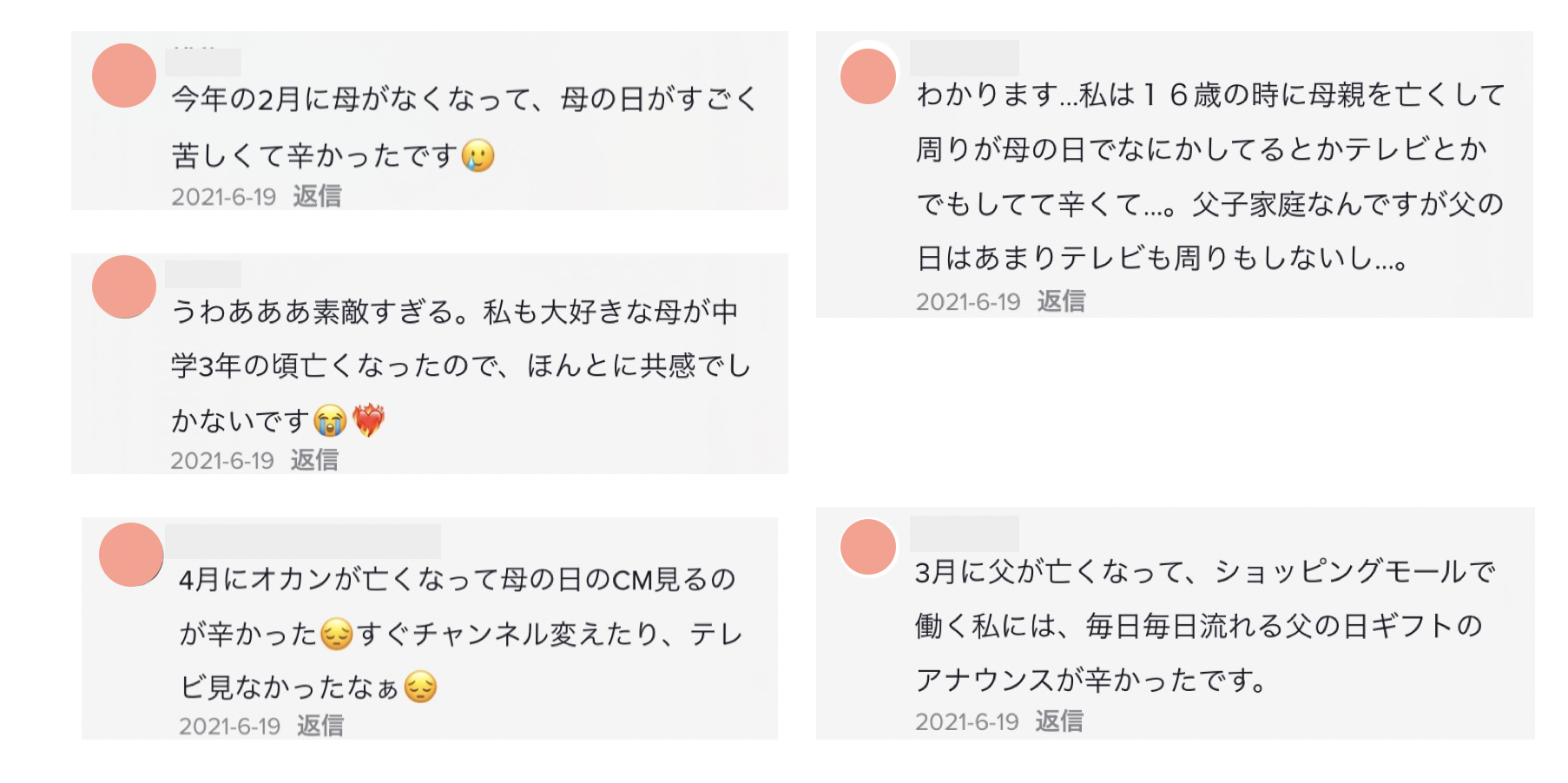Click the avatar beside the 今年の2月に母が comment
The image size is (1568, 783).
click(x=124, y=76)
